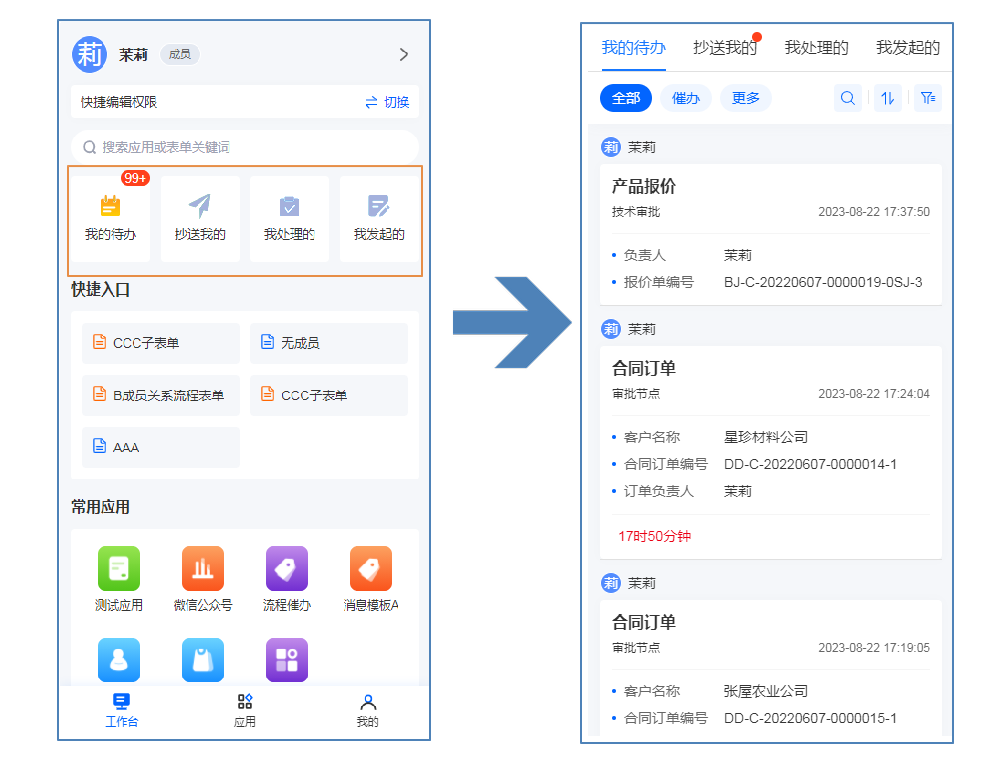Select the 更多 filter pill
This screenshot has width=1003, height=776.
pos(746,98)
